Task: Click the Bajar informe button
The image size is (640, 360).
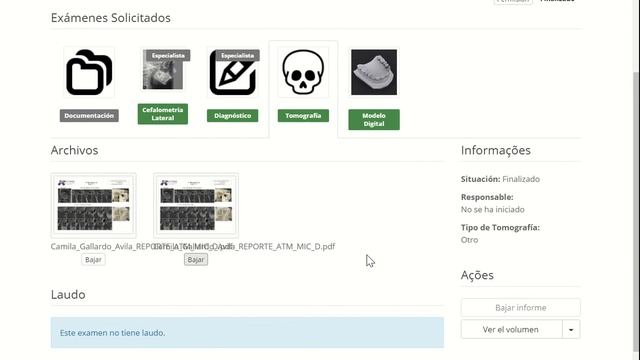Action: (520, 308)
